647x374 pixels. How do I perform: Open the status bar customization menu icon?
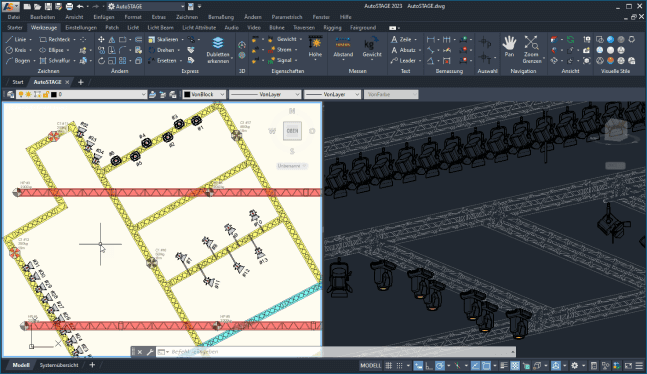(x=639, y=366)
